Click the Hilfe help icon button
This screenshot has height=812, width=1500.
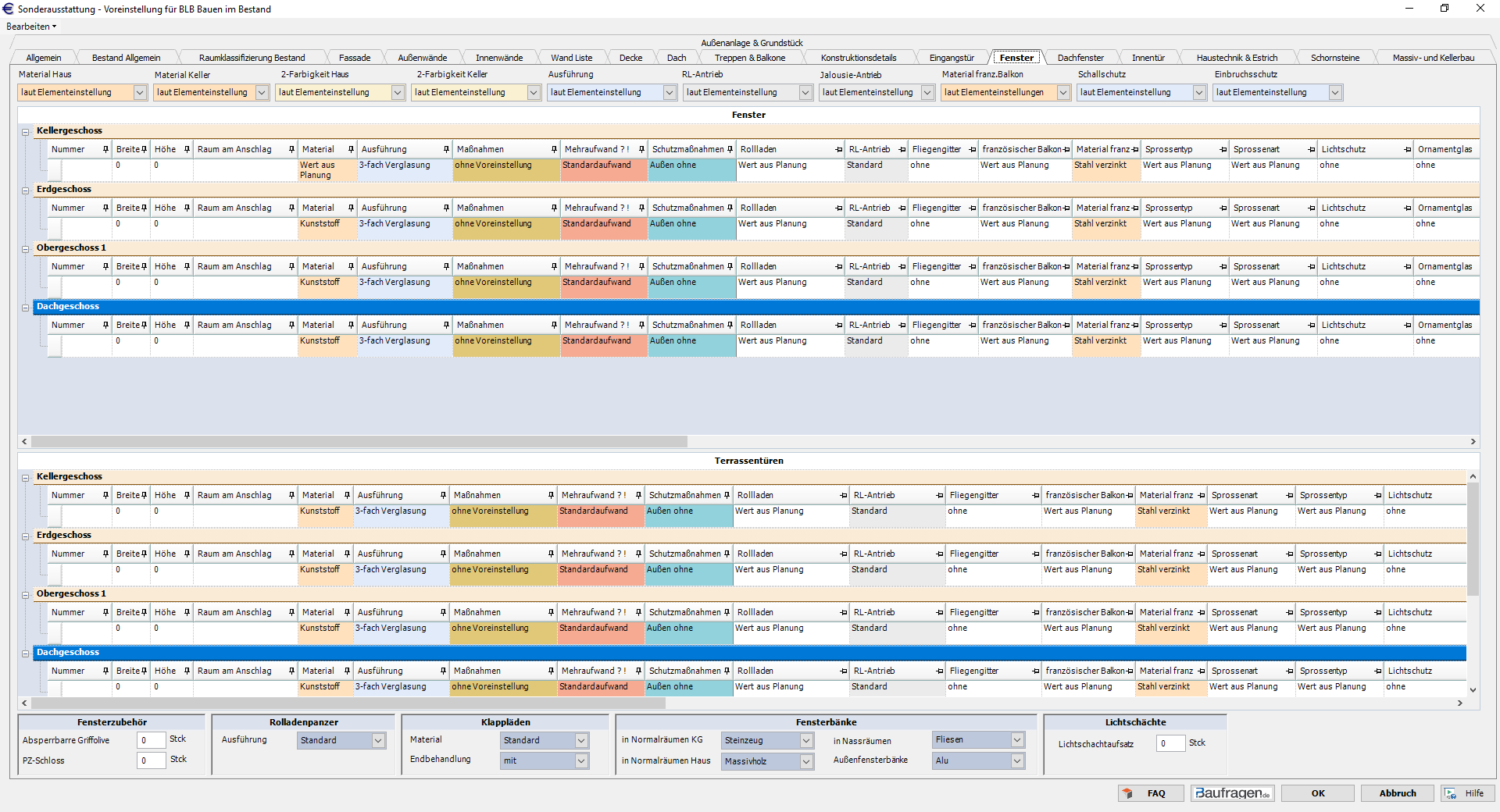point(1467,793)
